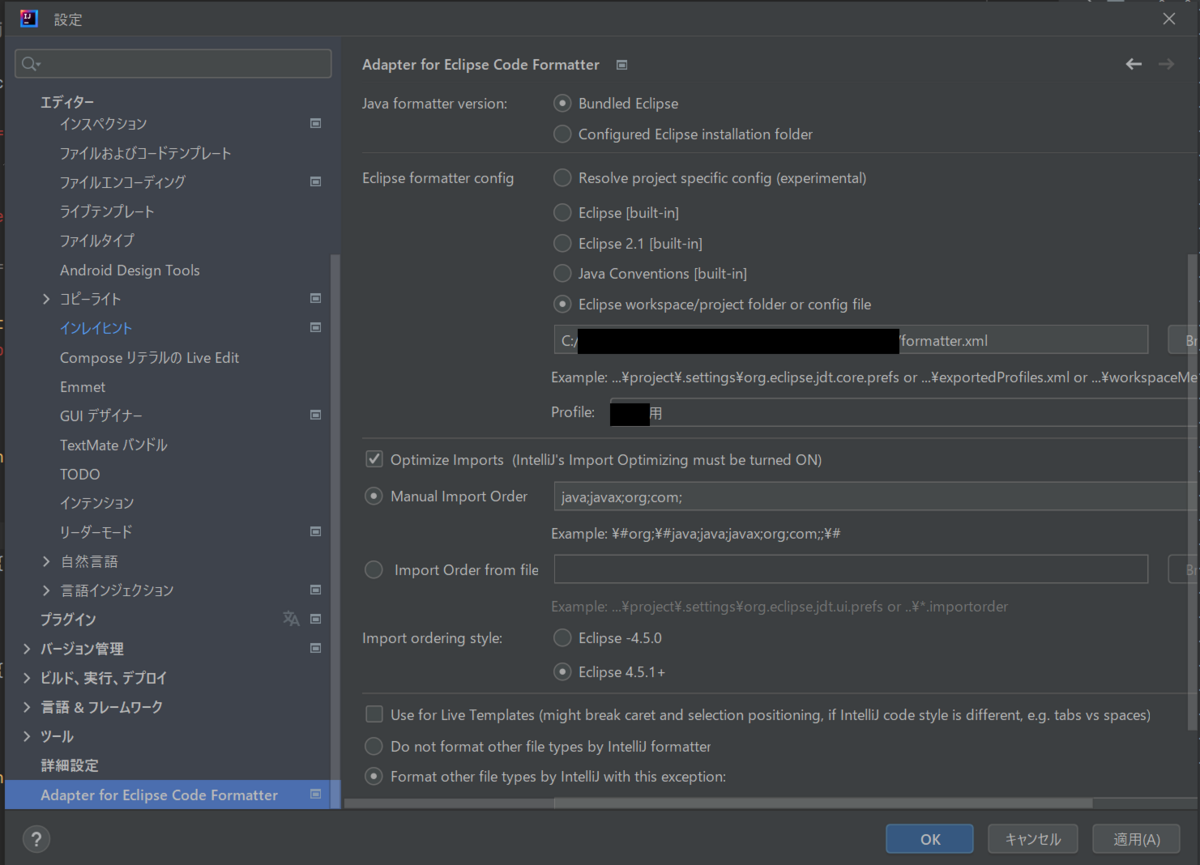1200x865 pixels.
Task: Expand the 自然言語 tree node
Action: [47, 561]
